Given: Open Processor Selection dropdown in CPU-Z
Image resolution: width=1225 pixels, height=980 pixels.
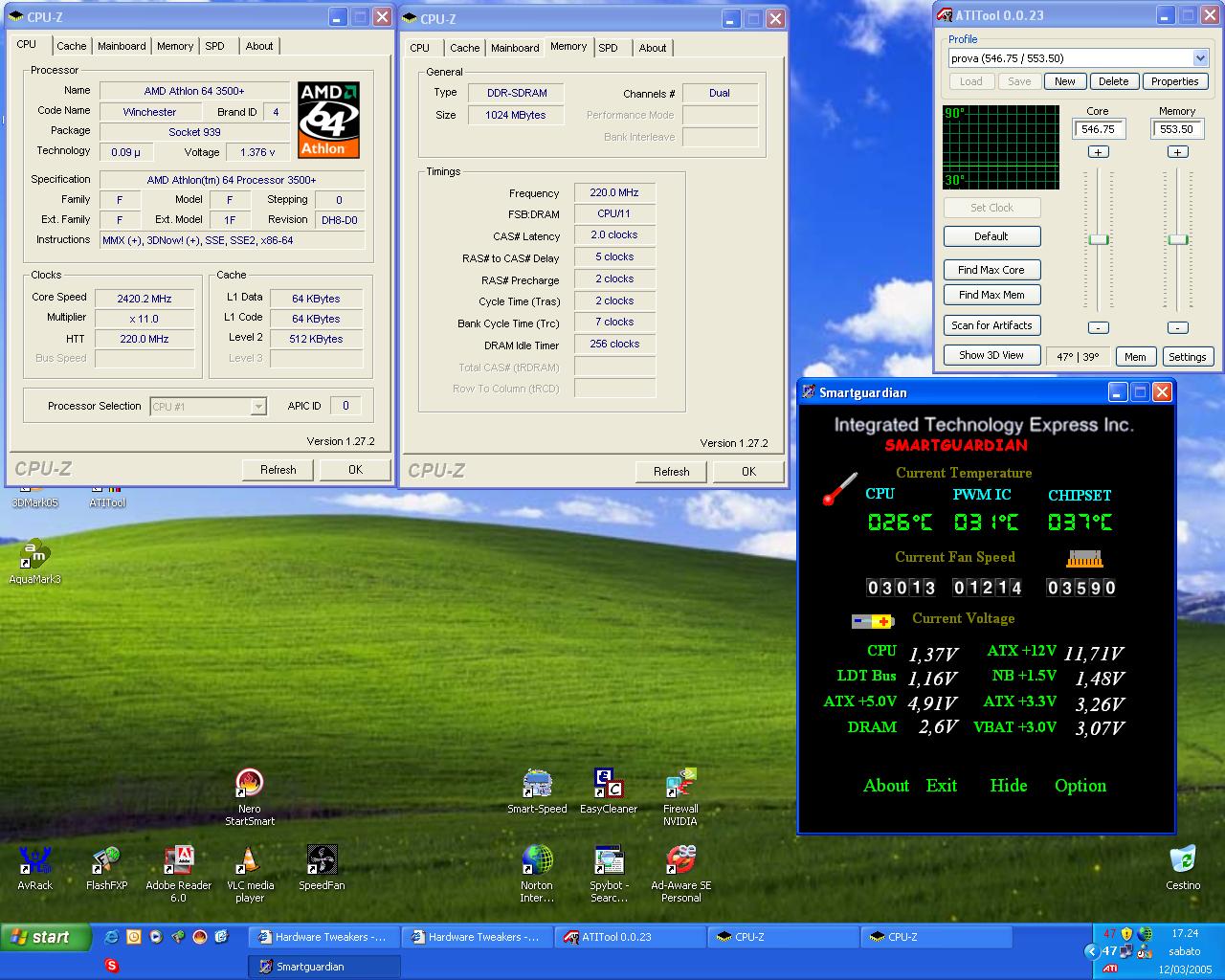Looking at the screenshot, I should click(x=257, y=407).
